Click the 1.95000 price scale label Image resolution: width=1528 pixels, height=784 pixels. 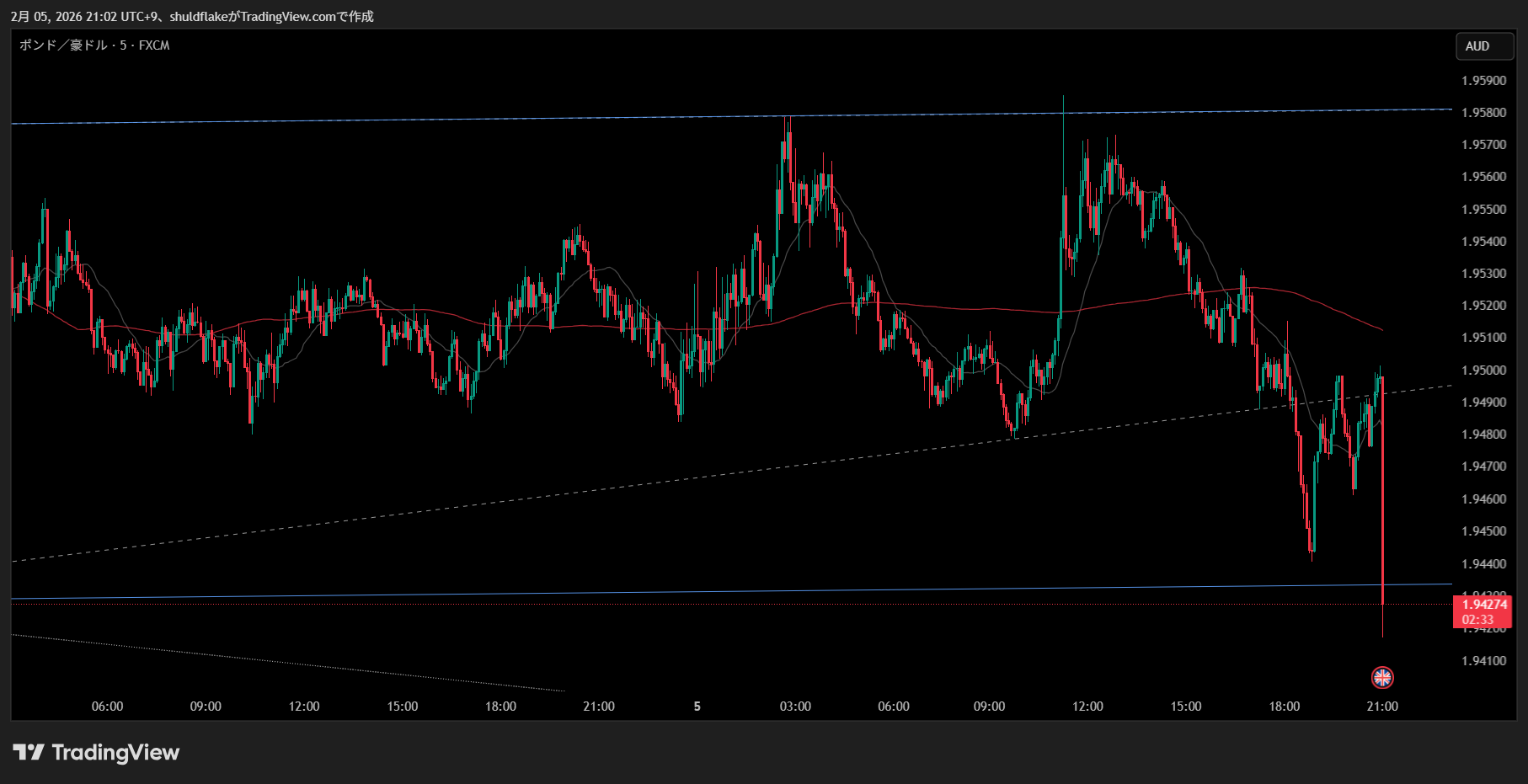coord(1483,371)
